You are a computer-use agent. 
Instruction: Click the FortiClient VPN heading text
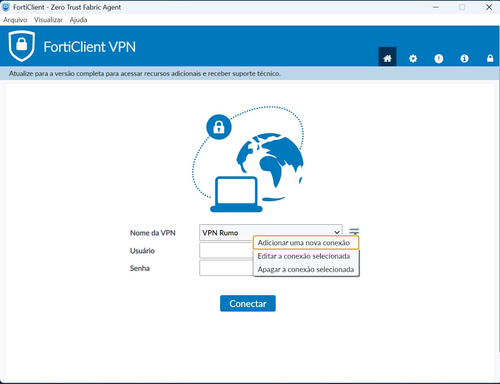(90, 47)
